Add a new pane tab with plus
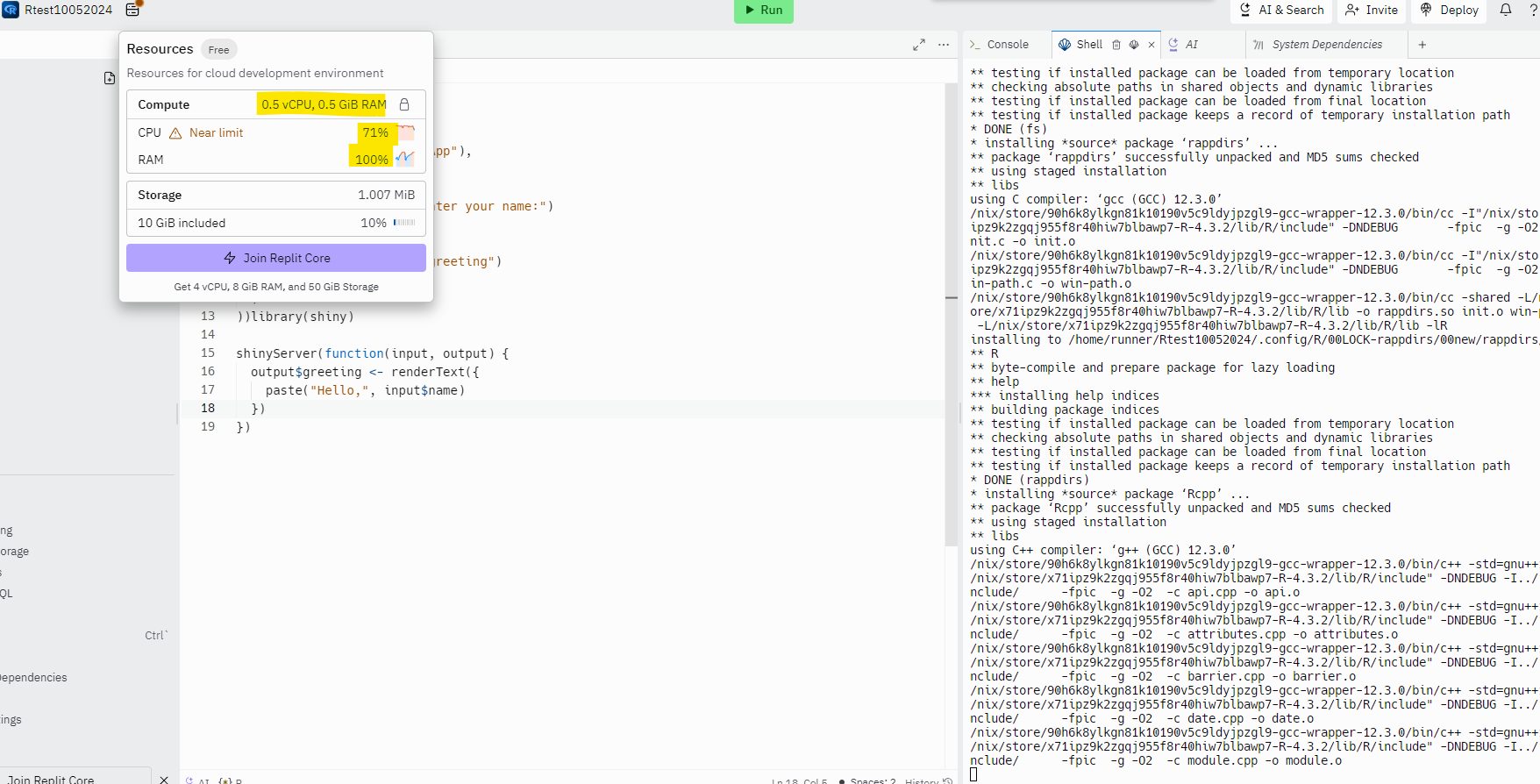1540x784 pixels. point(1422,45)
